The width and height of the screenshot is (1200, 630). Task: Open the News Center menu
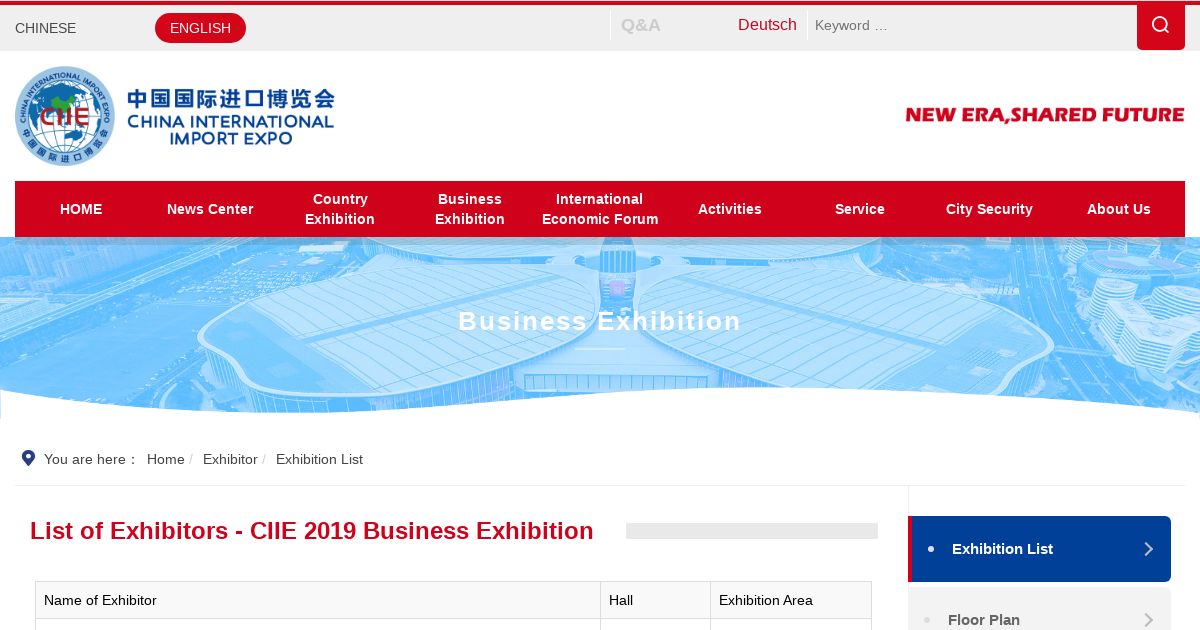click(x=210, y=209)
